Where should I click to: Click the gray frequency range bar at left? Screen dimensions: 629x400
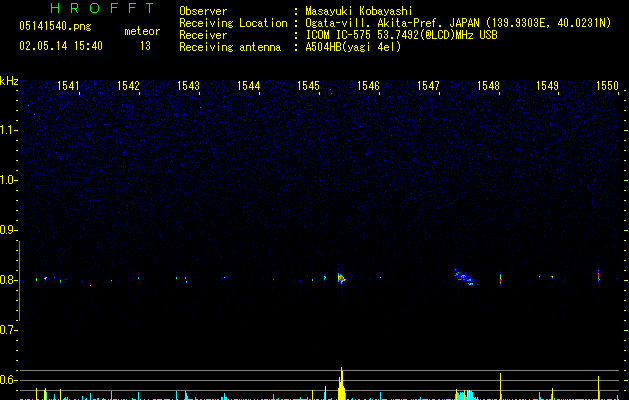19,281
